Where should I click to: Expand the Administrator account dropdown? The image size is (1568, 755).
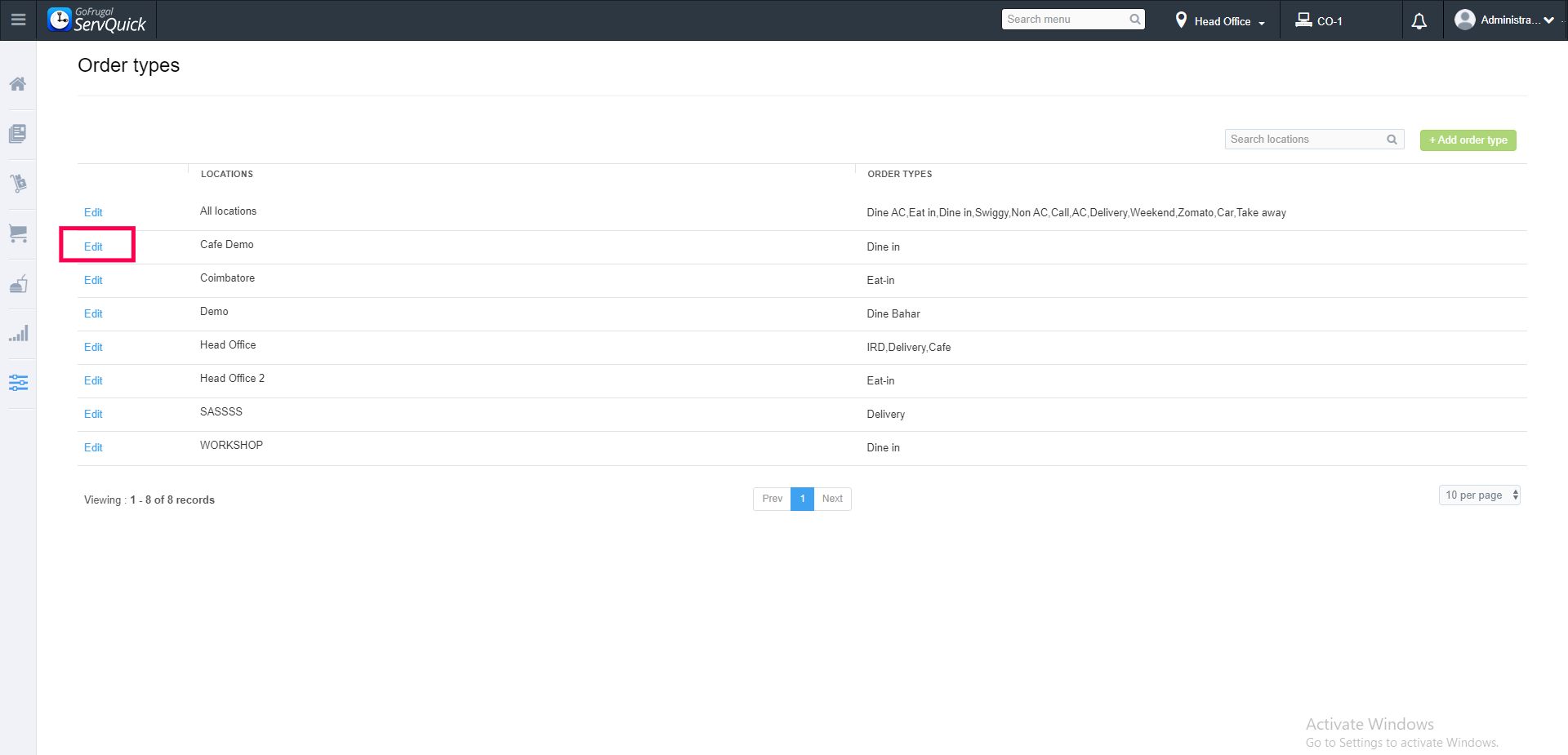[1548, 20]
